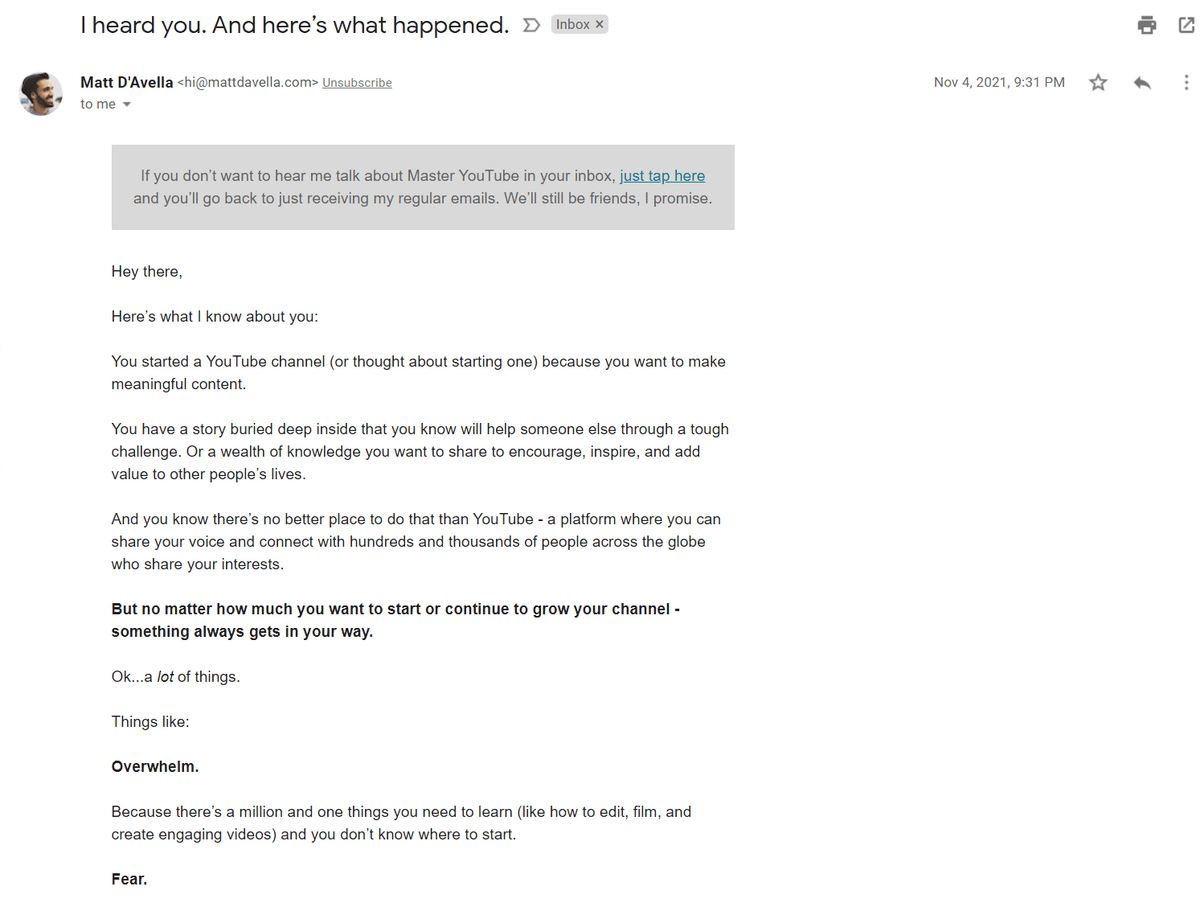Click the Nov 4, 2021 timestamp
Viewport: 1200px width, 907px height.
coord(999,83)
